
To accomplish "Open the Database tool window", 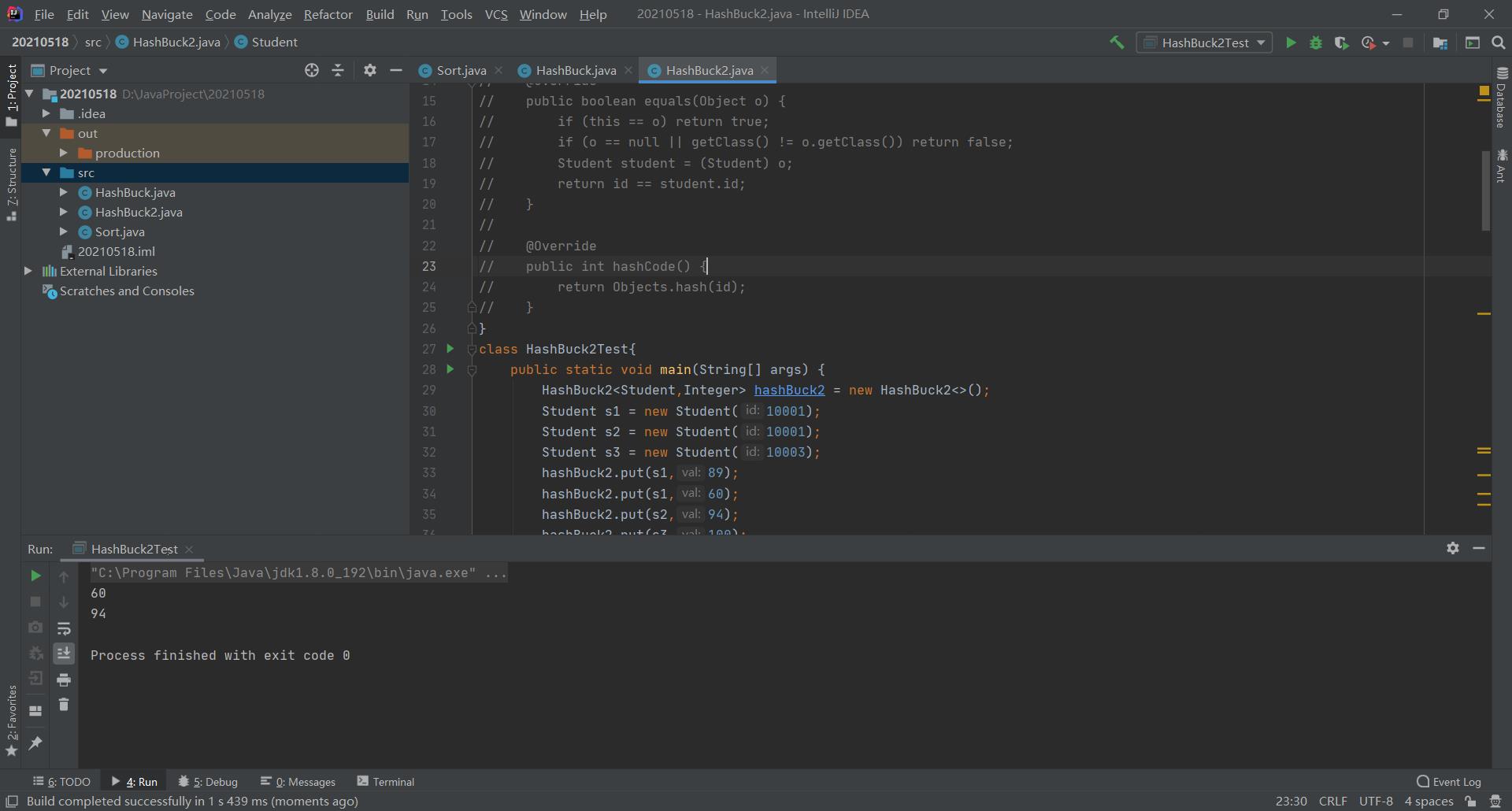I will 1501,96.
